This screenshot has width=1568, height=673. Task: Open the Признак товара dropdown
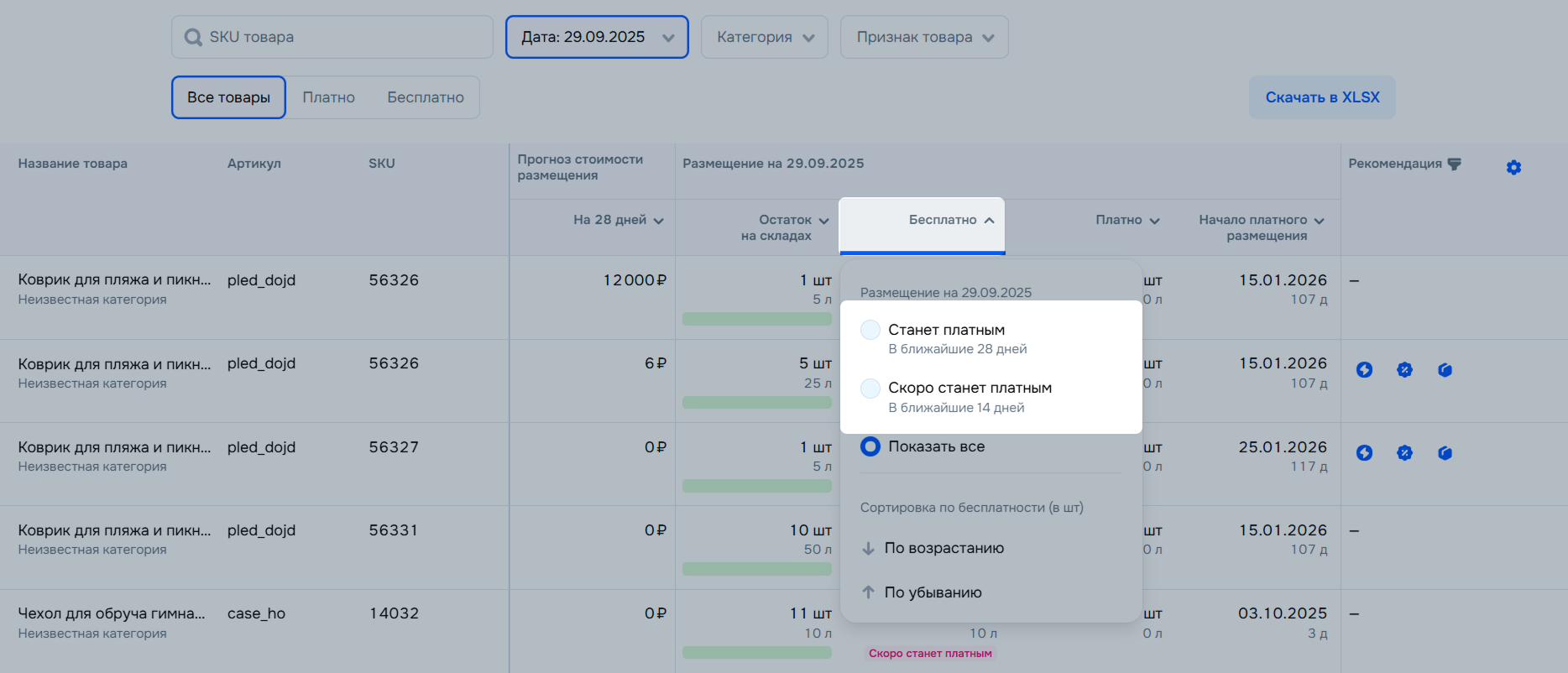[923, 37]
